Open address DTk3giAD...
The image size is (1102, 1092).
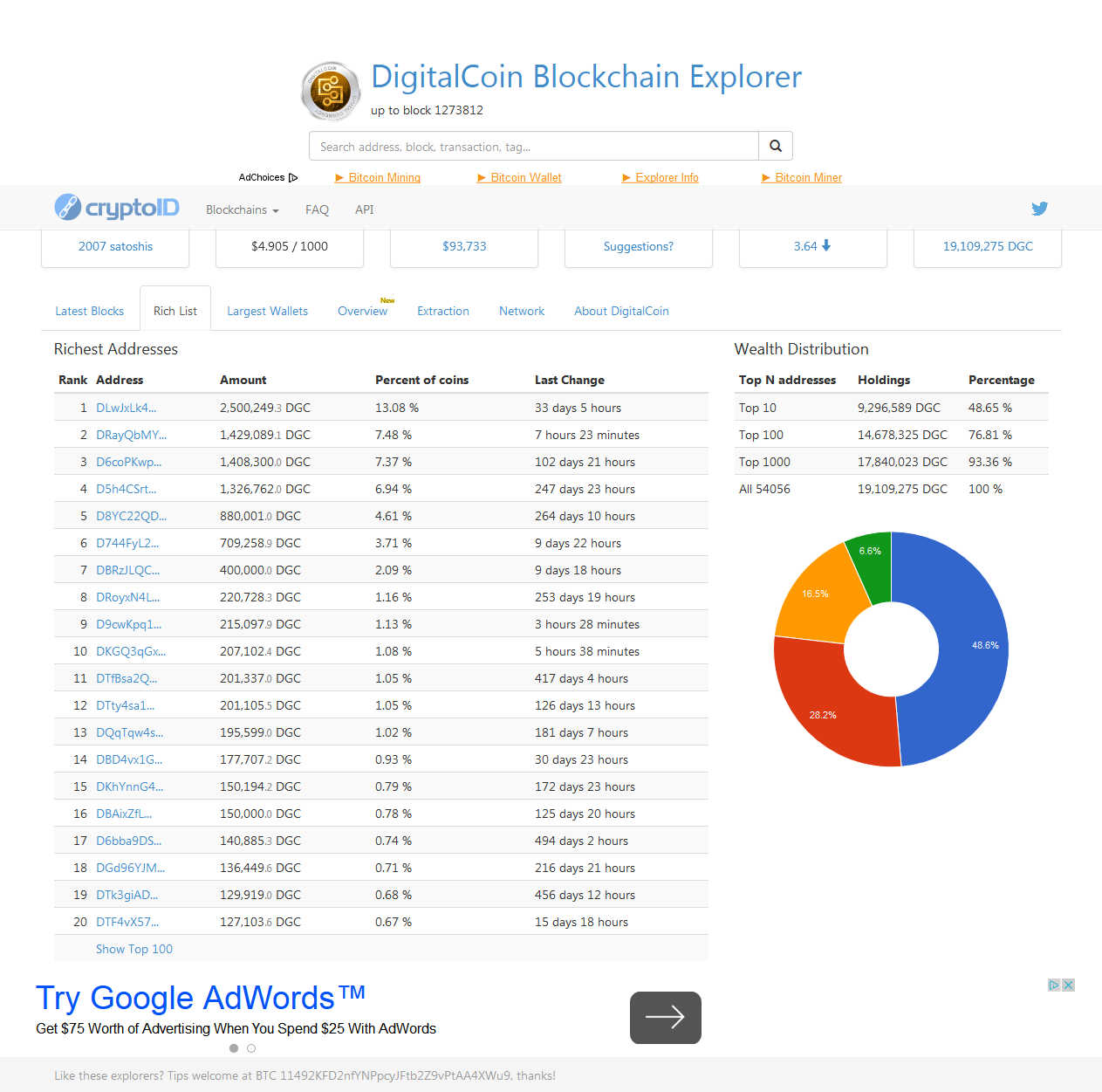coord(127,895)
